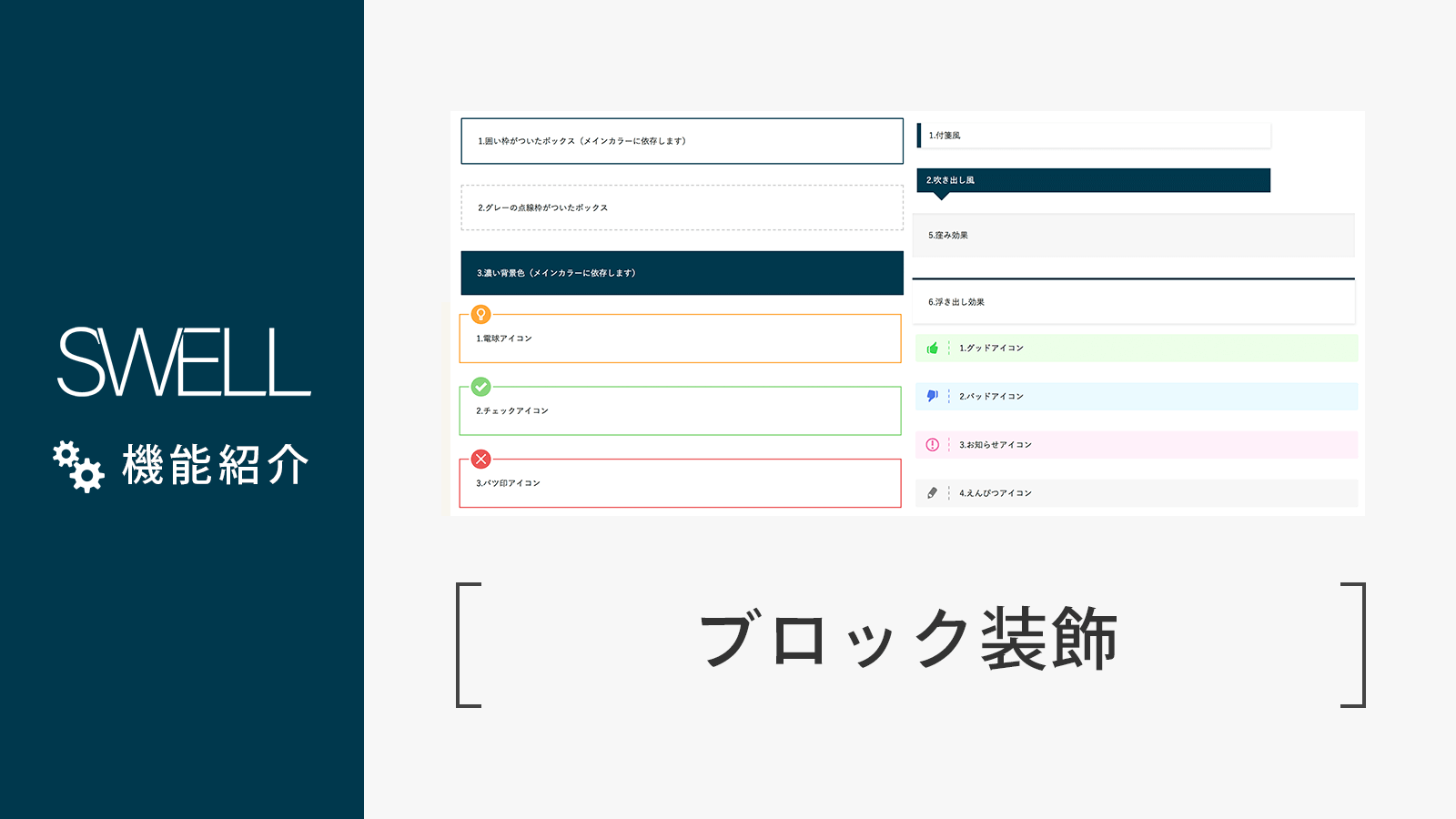Screen dimensions: 1456x819
Task: Select the text 1.囲い枠がついたボックス
Action: [527, 141]
